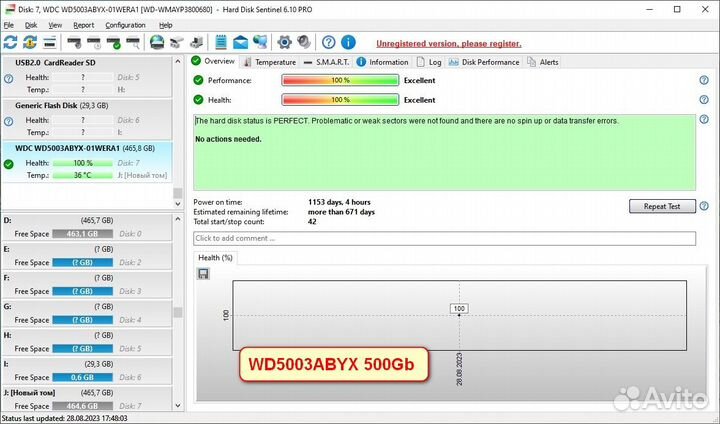Click the status bar last updated text
720x424 pixels.
(65, 418)
